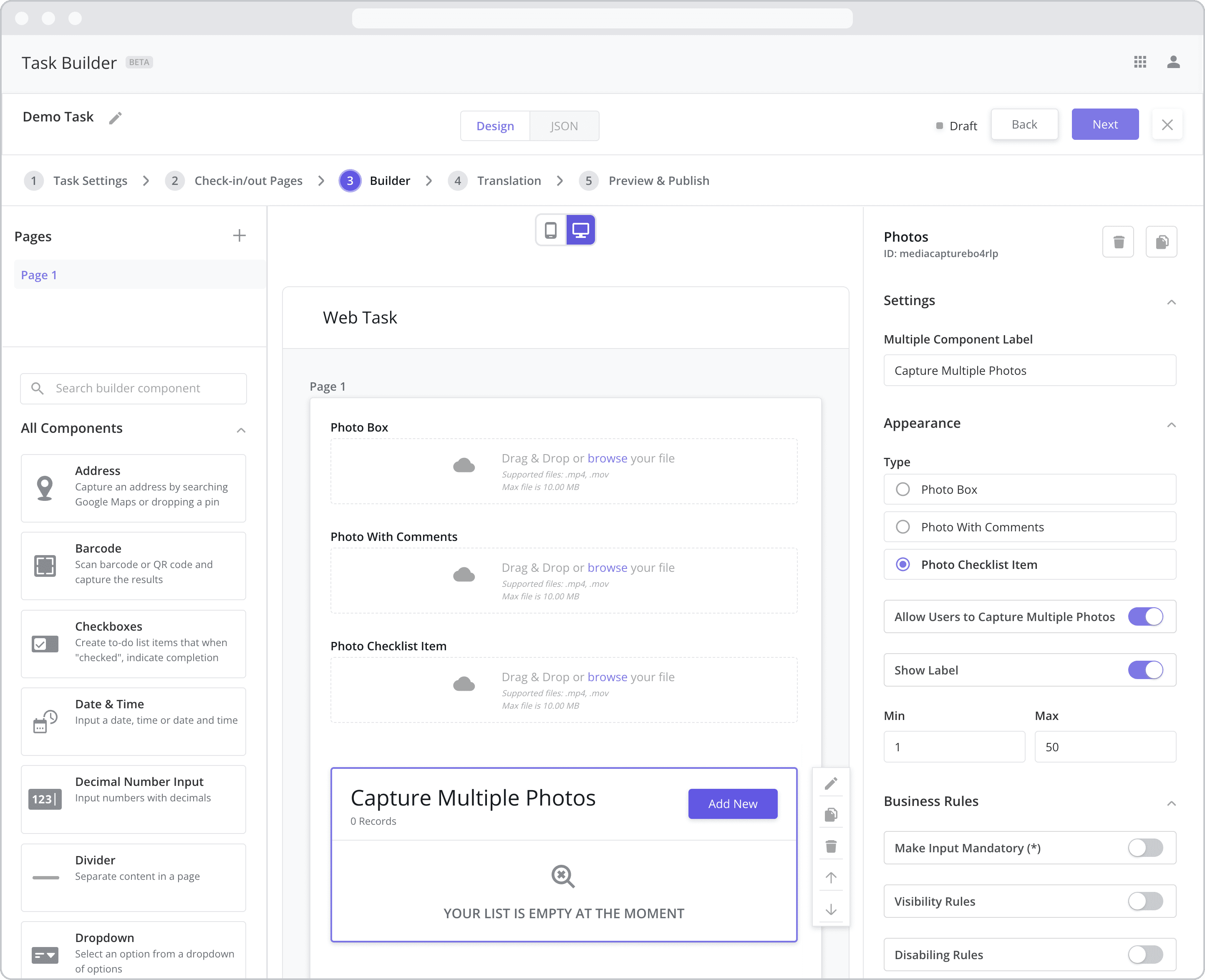Click copy icon on canvas component toolbar
This screenshot has width=1205, height=980.
click(831, 815)
